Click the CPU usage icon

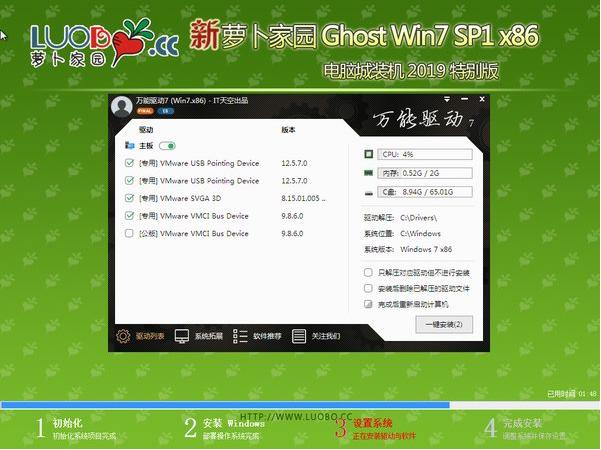[x=368, y=154]
